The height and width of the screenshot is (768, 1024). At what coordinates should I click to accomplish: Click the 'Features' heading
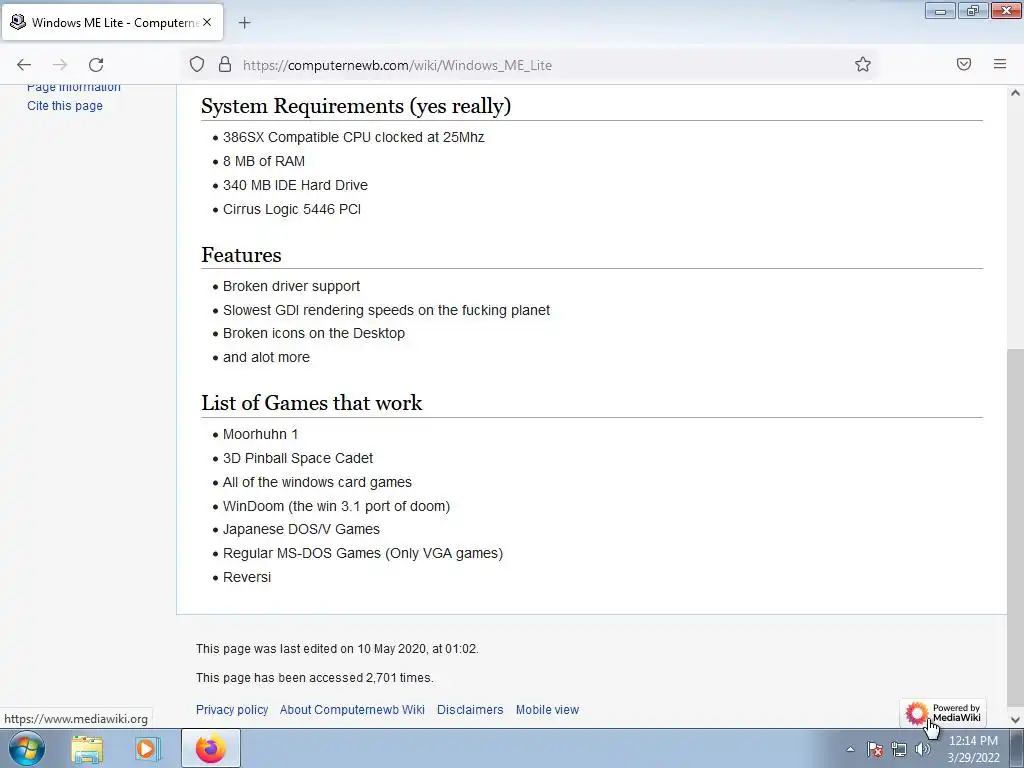coord(241,255)
